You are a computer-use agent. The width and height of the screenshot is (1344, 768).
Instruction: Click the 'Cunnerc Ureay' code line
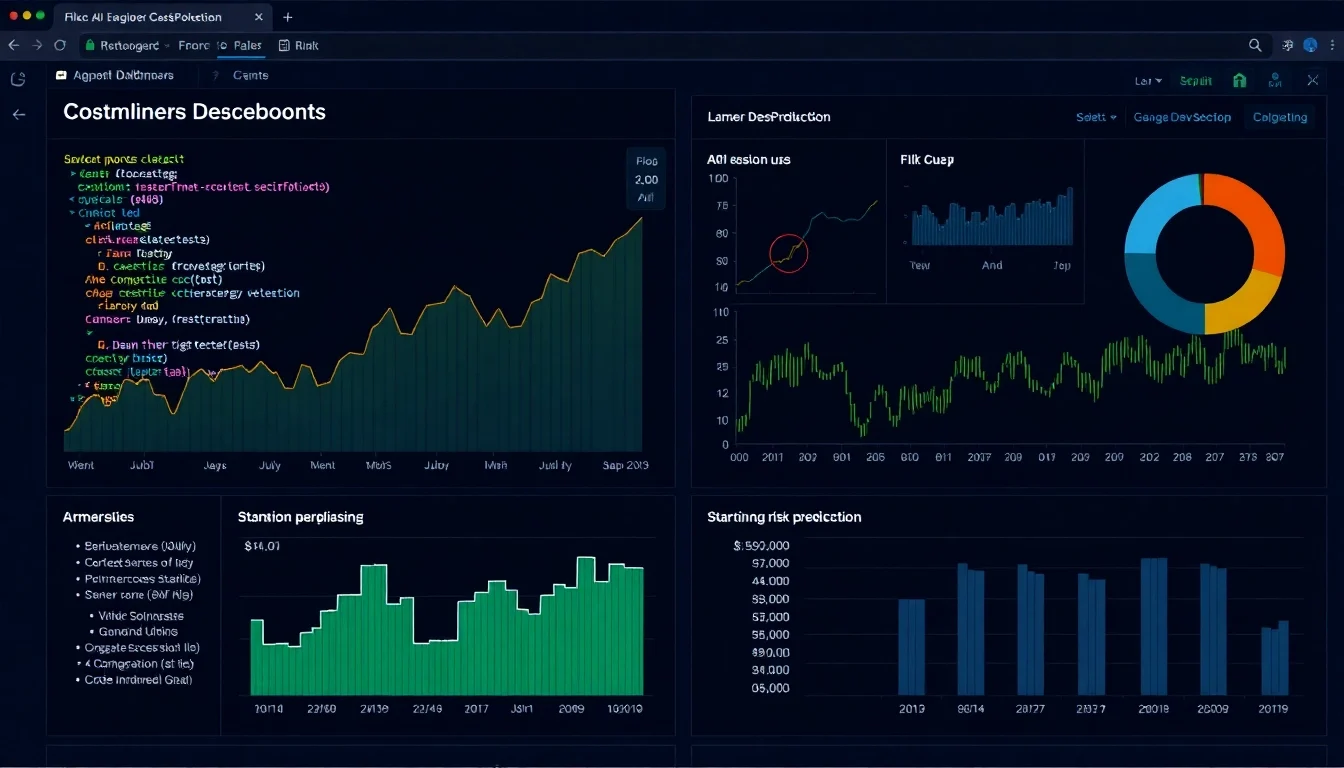pyautogui.click(x=168, y=319)
